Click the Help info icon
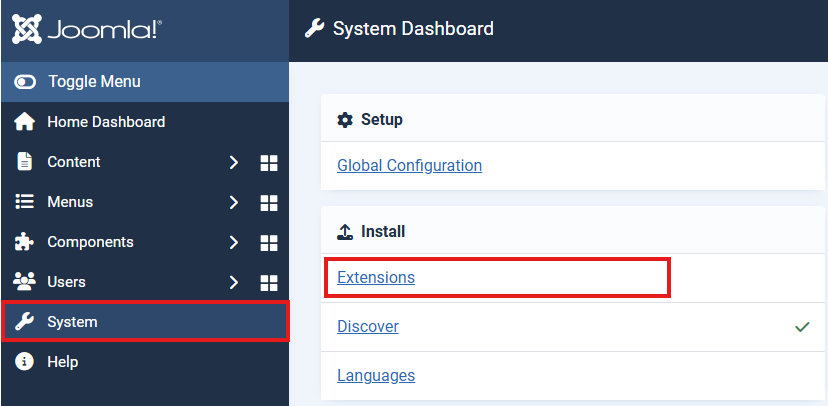Image resolution: width=828 pixels, height=406 pixels. click(25, 362)
